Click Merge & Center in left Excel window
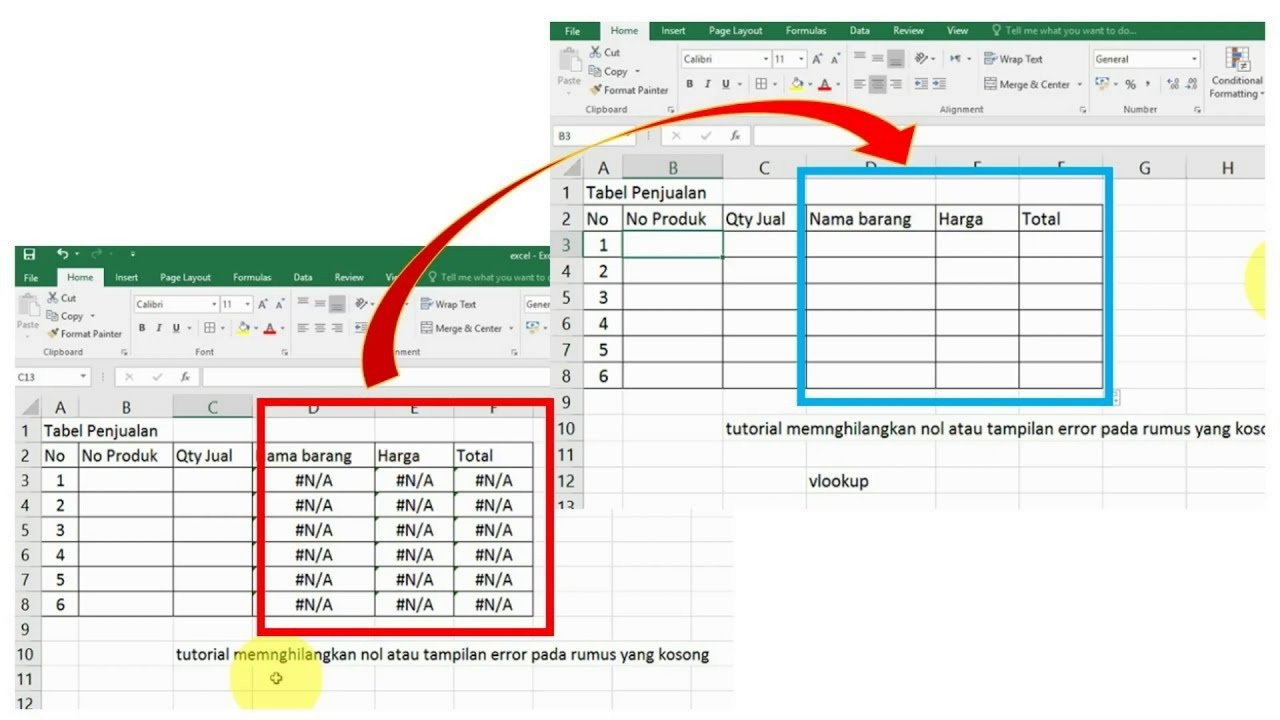This screenshot has width=1280, height=720. pyautogui.click(x=460, y=328)
